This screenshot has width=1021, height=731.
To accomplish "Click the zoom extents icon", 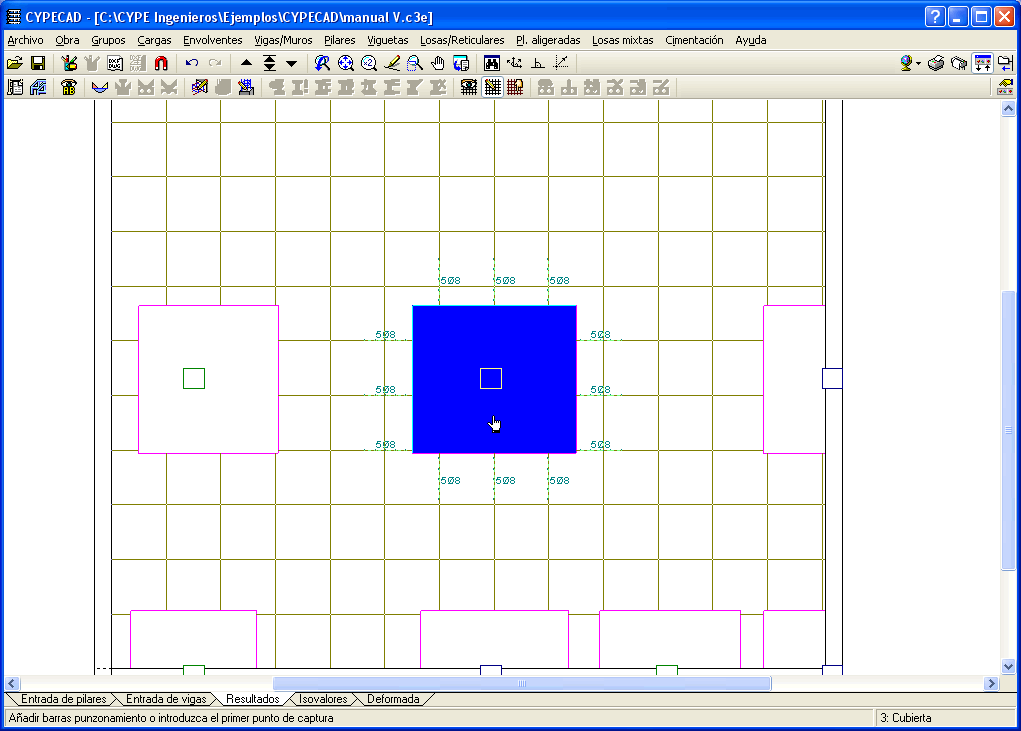I will pos(346,63).
